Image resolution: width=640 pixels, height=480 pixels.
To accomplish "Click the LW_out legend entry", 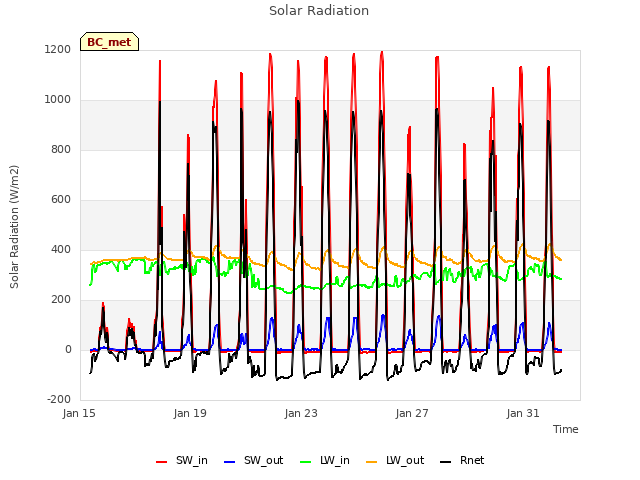I will 395,461.
